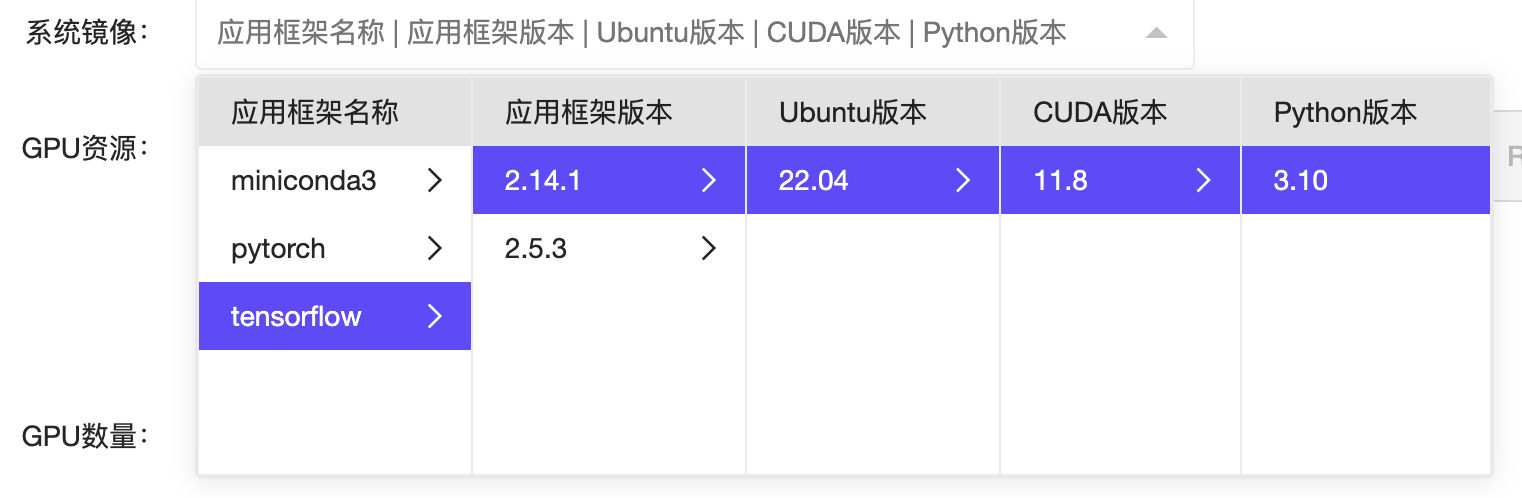Collapse the system image dropdown arrow
This screenshot has height=498, width=1522.
tap(1156, 33)
